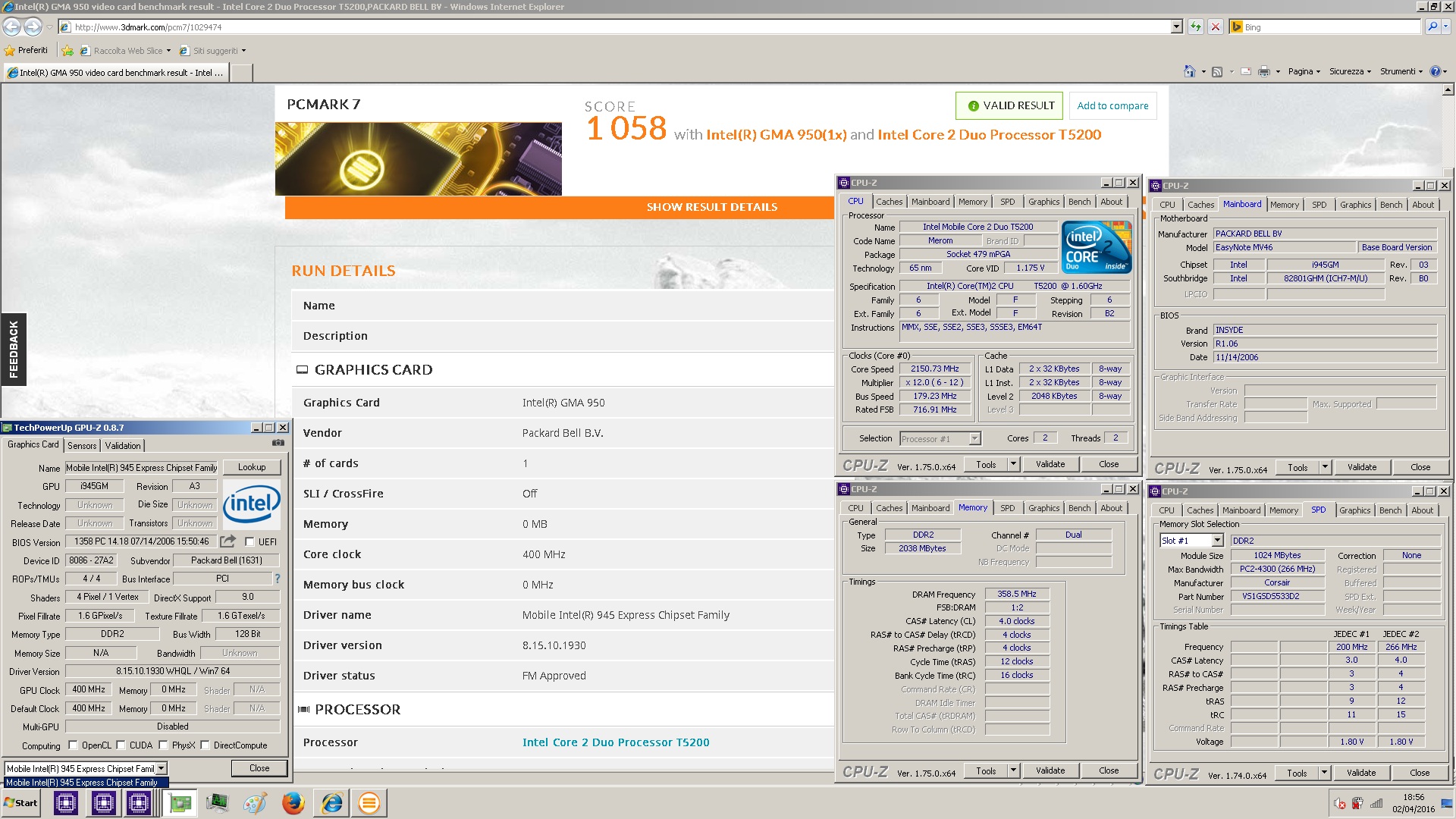
Task: Open the search provider dropdown arrow
Action: tap(1445, 27)
